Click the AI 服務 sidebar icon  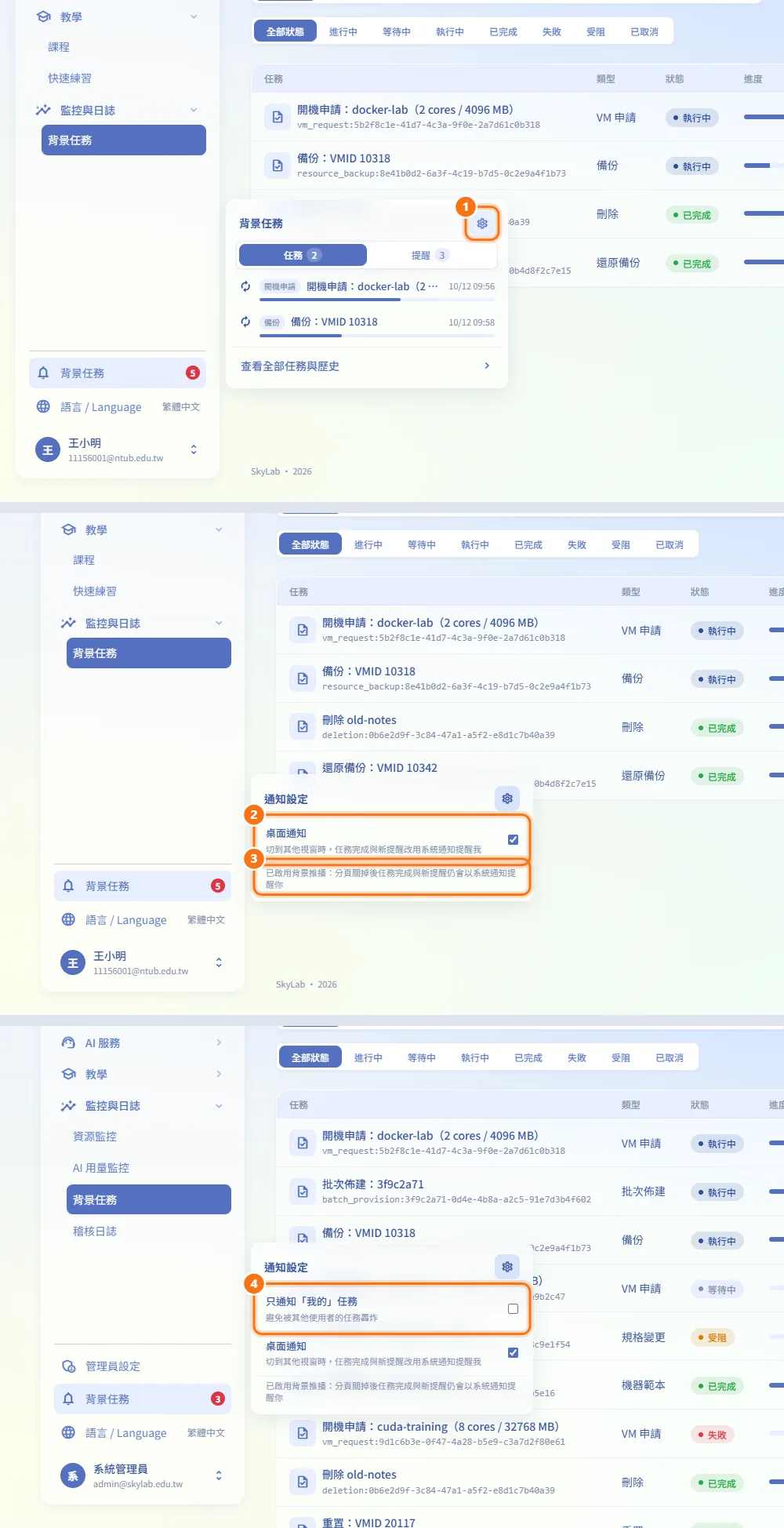tap(68, 1042)
